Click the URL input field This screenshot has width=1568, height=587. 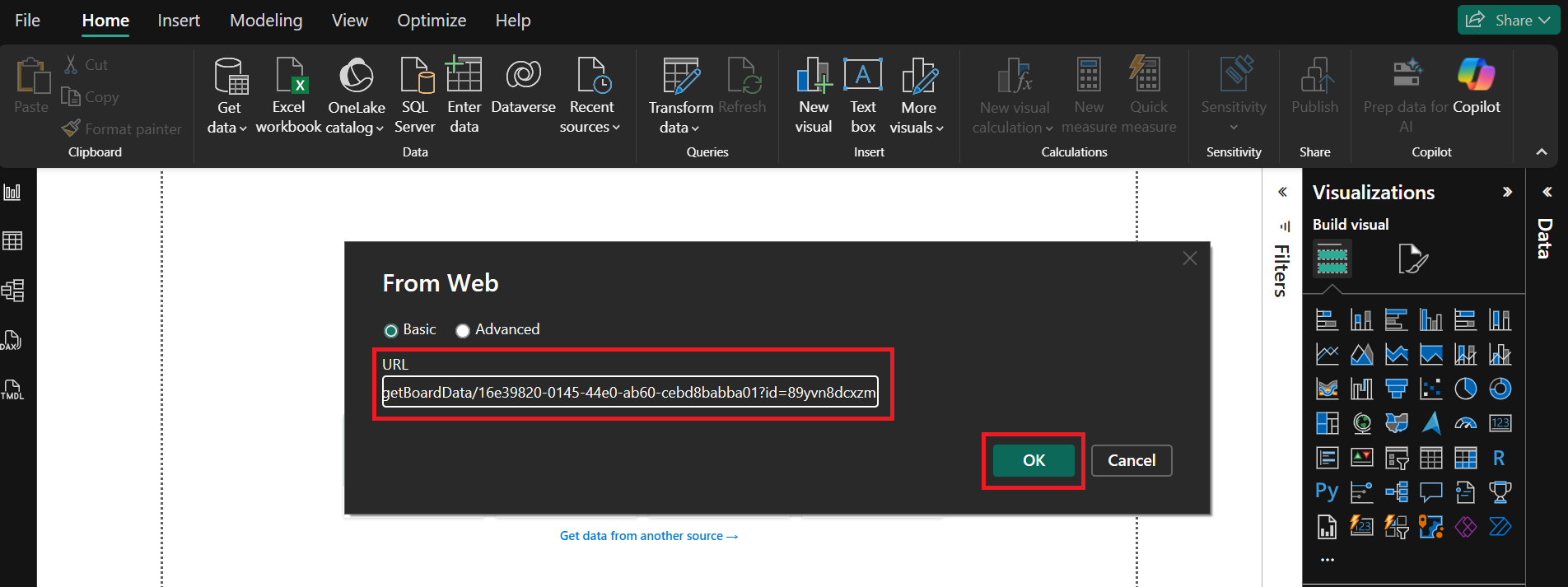point(630,392)
